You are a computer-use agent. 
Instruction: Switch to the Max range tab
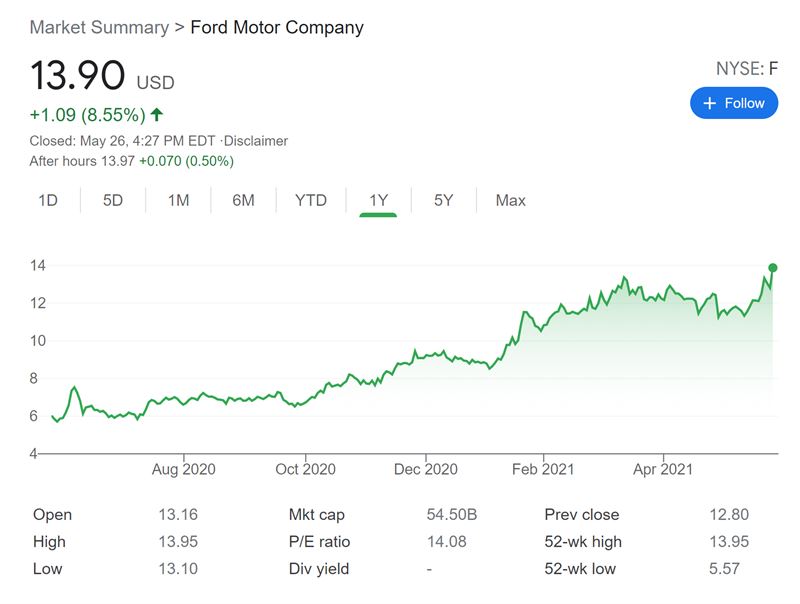click(x=510, y=200)
